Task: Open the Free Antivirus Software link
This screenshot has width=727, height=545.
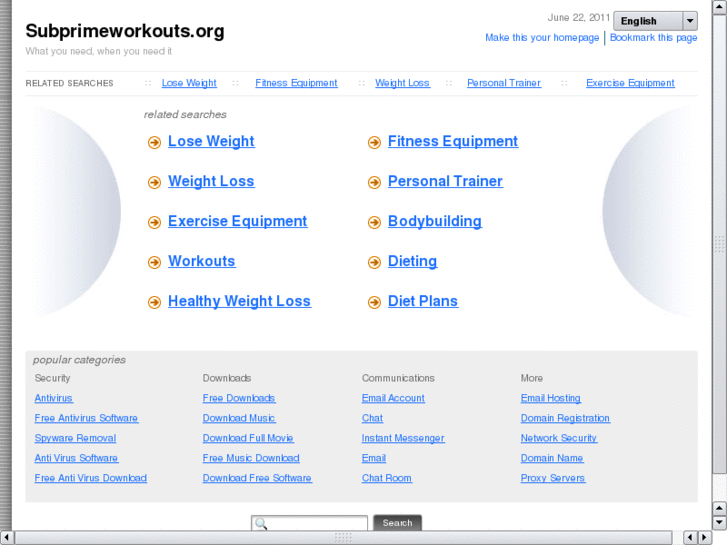Action: point(86,418)
